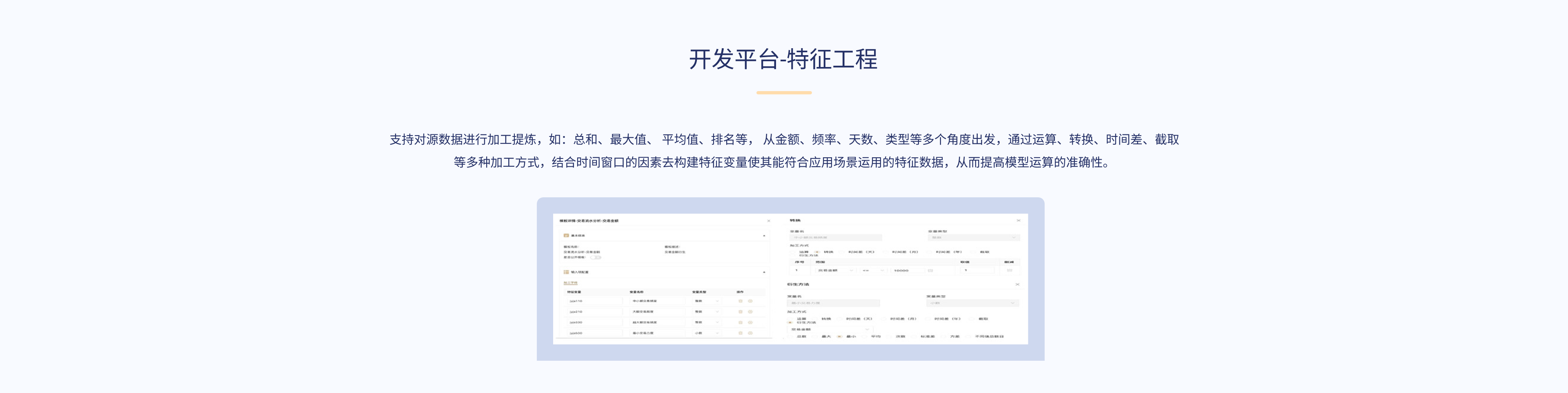Screen dimensions: 1568x393
Task: Select the 不同值总数目 aggregate radio
Action: pos(968,336)
